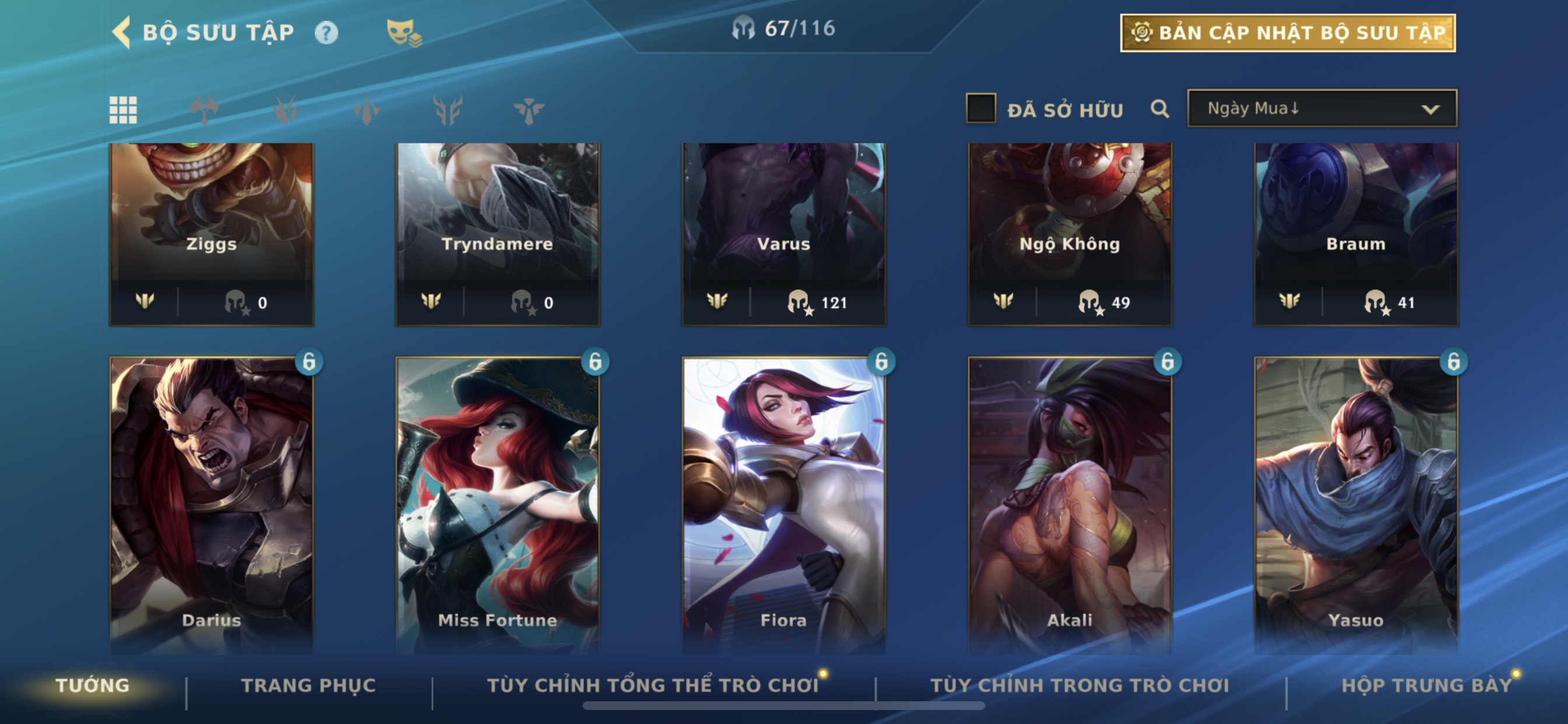Go back using the arrow beside BỘ SƯU TẬP
Viewport: 1568px width, 724px height.
121,32
